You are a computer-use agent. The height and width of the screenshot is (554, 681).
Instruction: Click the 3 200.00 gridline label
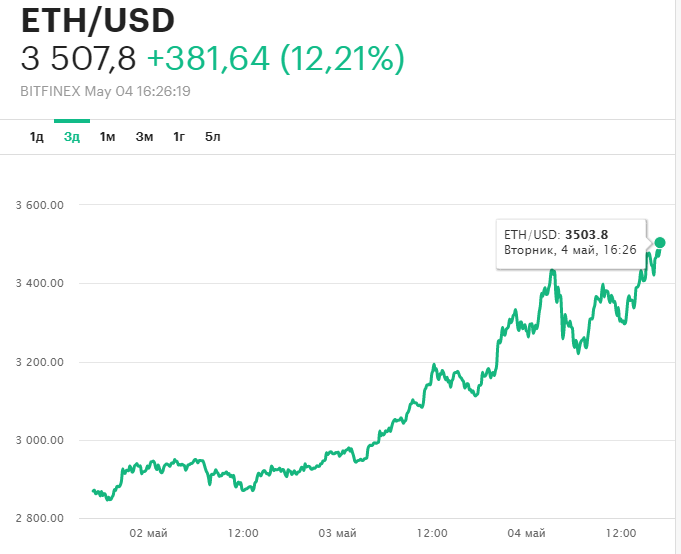[40, 362]
